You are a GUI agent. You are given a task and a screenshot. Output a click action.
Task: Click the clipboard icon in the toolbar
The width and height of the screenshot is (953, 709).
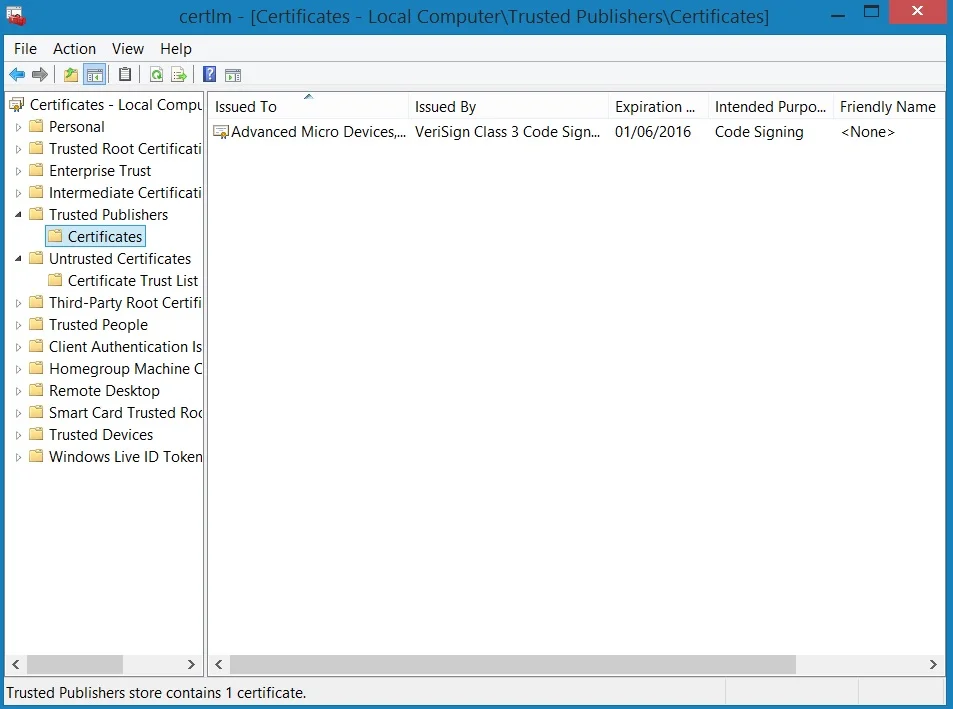click(x=125, y=75)
